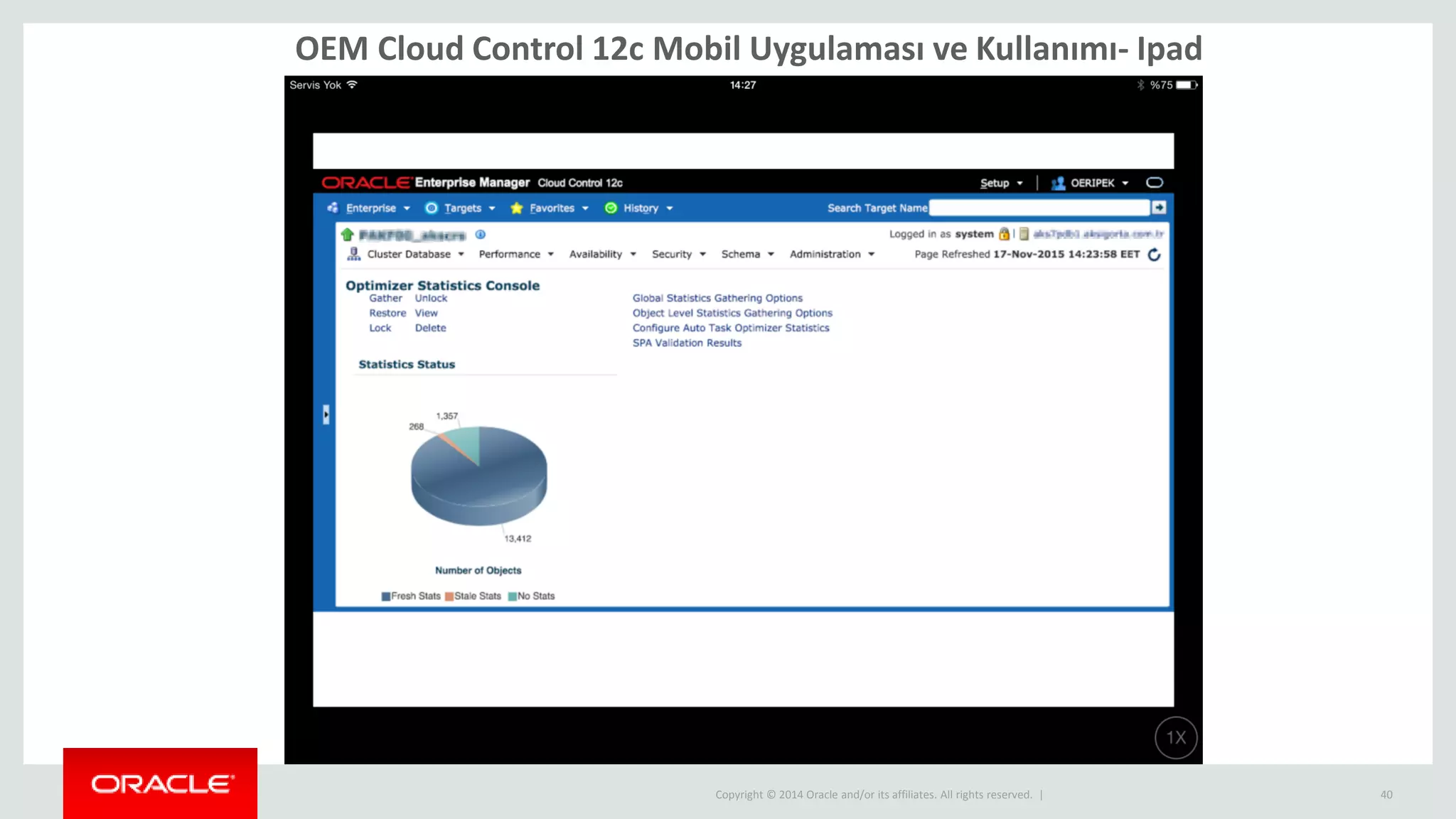The width and height of the screenshot is (1456, 819).
Task: Click the Page Refreshed timestamp text
Action: click(x=1027, y=254)
